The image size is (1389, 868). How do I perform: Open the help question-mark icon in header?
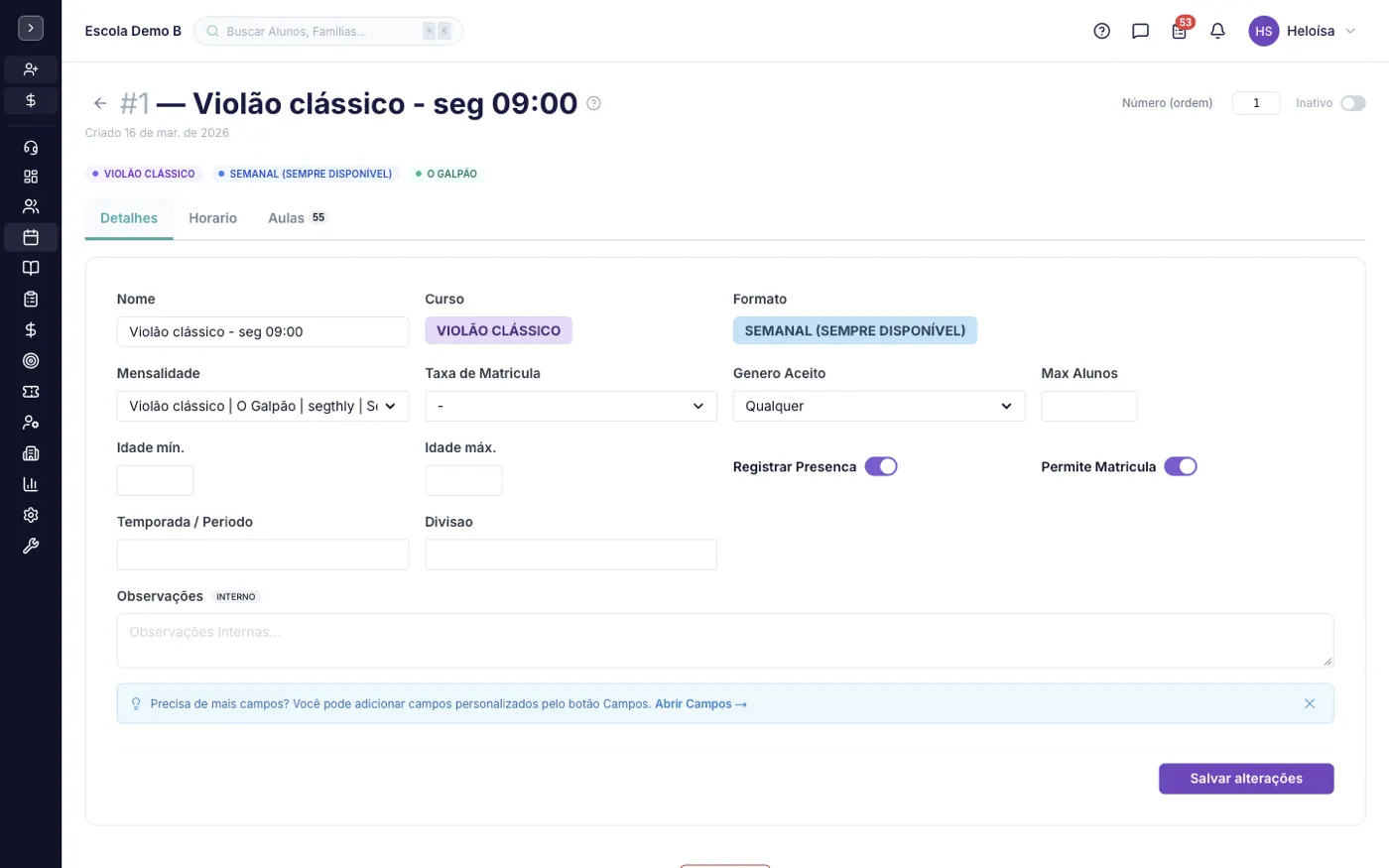pos(1101,31)
